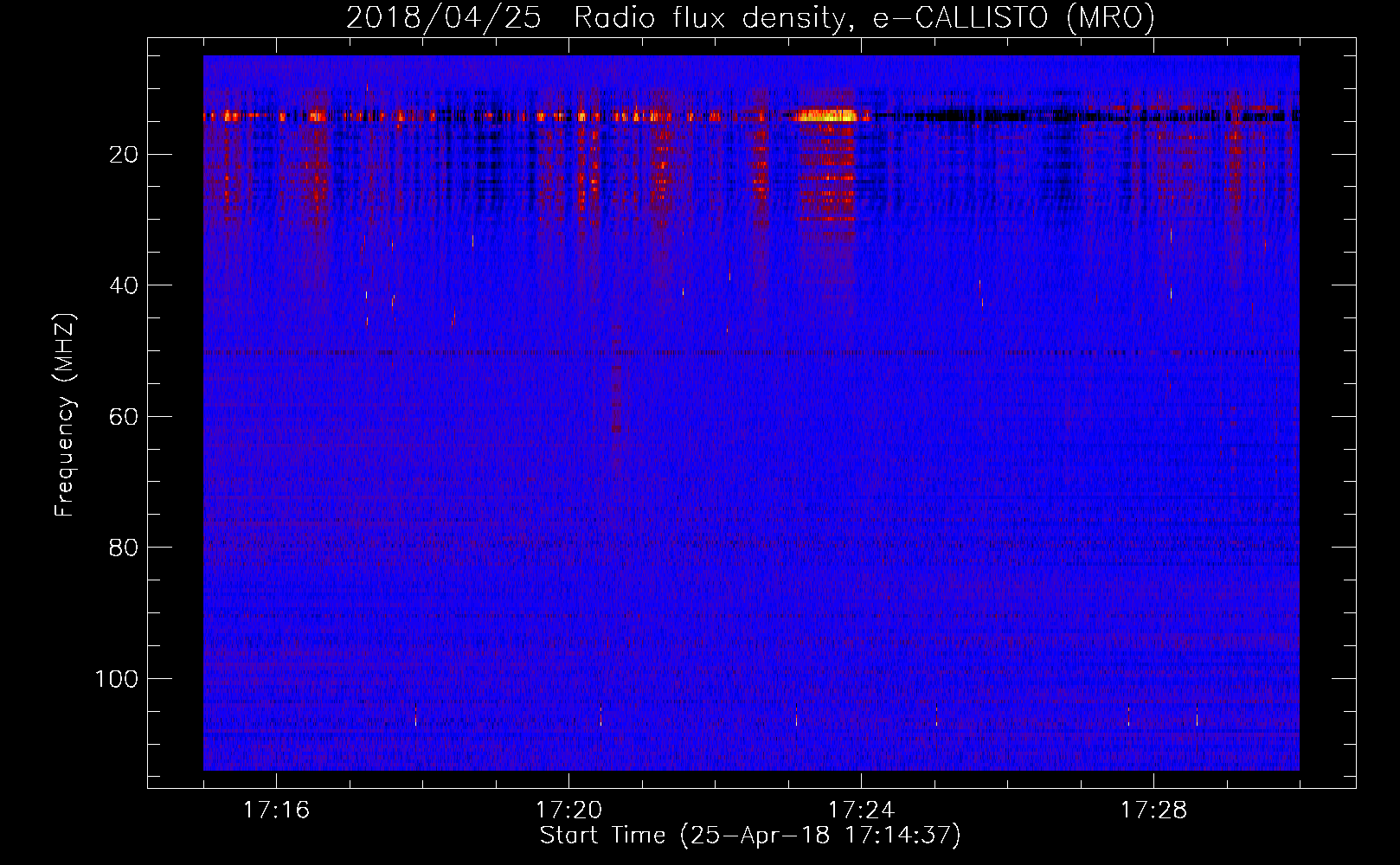Select the 17:20 time tick label
Viewport: 1400px width, 865px height.
568,810
